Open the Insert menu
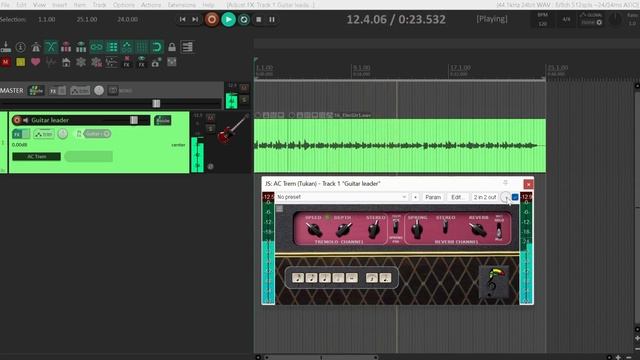 (x=60, y=5)
